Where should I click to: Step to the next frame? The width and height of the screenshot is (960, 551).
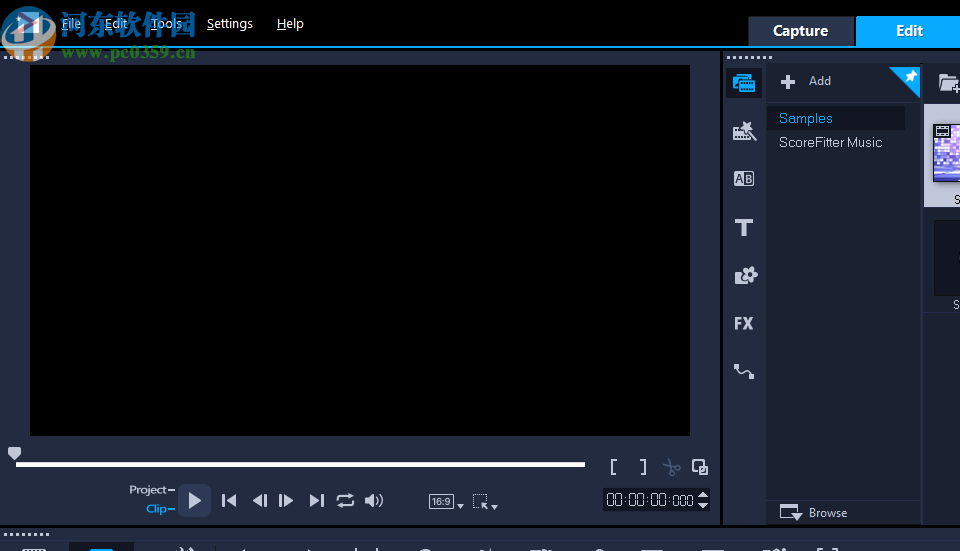coord(286,501)
